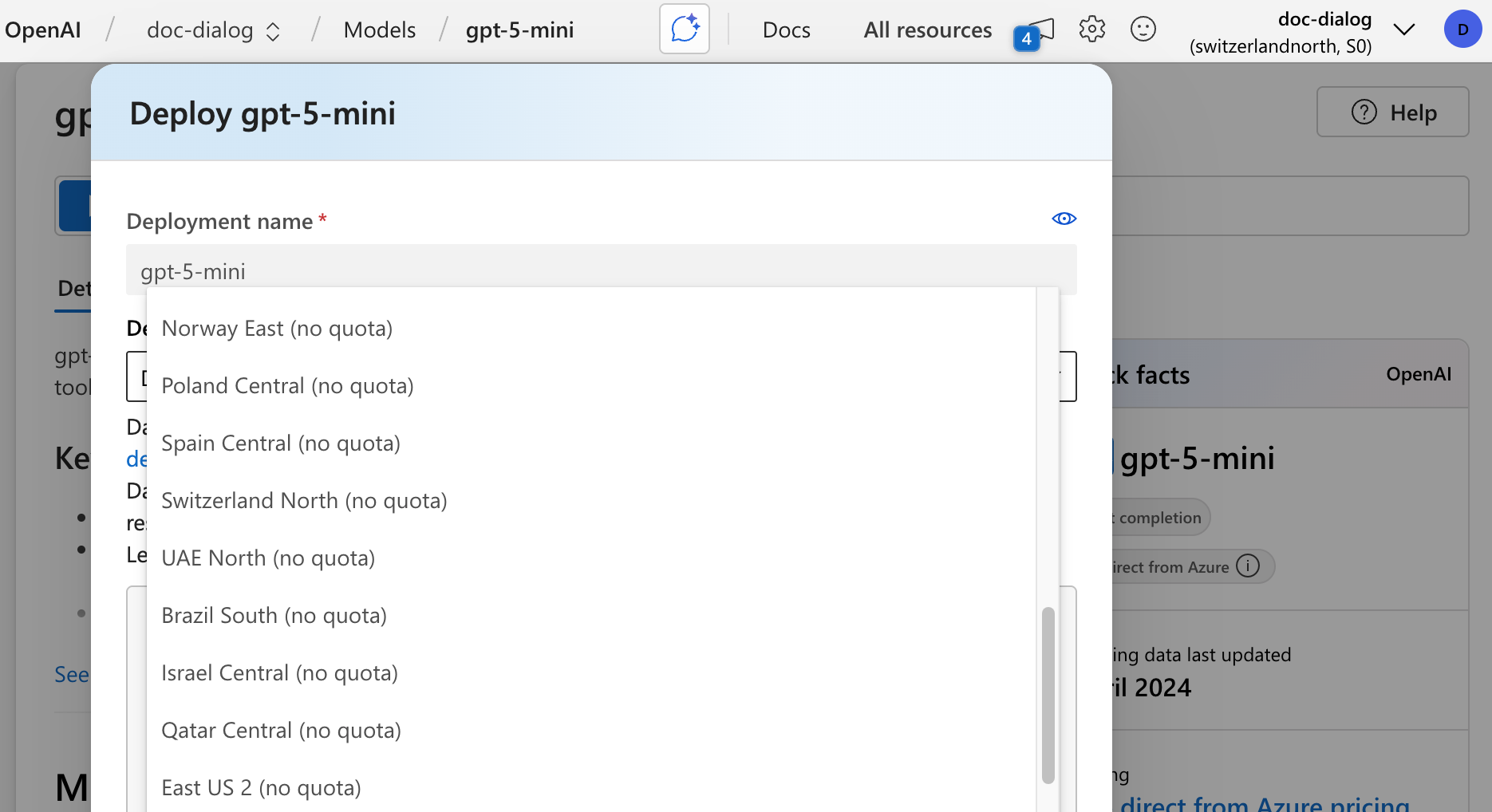This screenshot has height=812, width=1492.
Task: Open announcements megaphone with 4 badge
Action: coord(1035,34)
